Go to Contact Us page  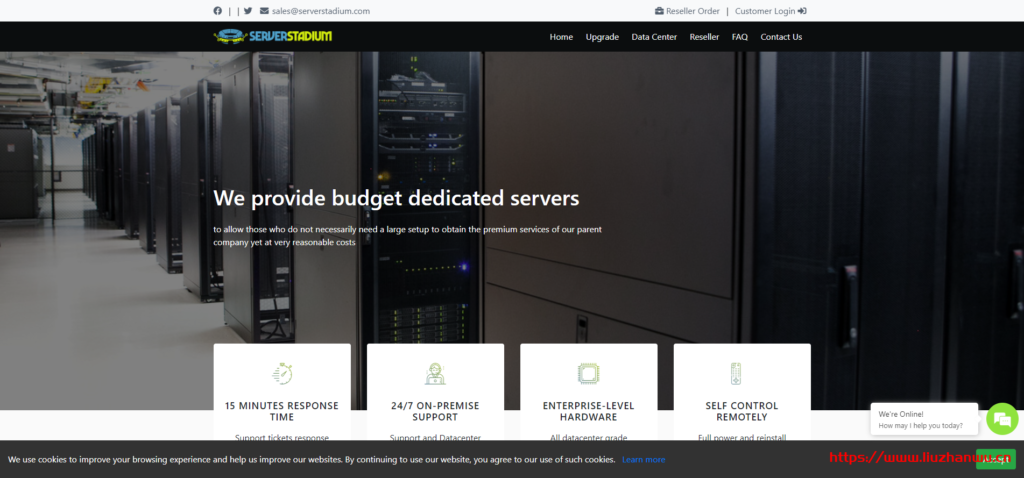pos(781,37)
